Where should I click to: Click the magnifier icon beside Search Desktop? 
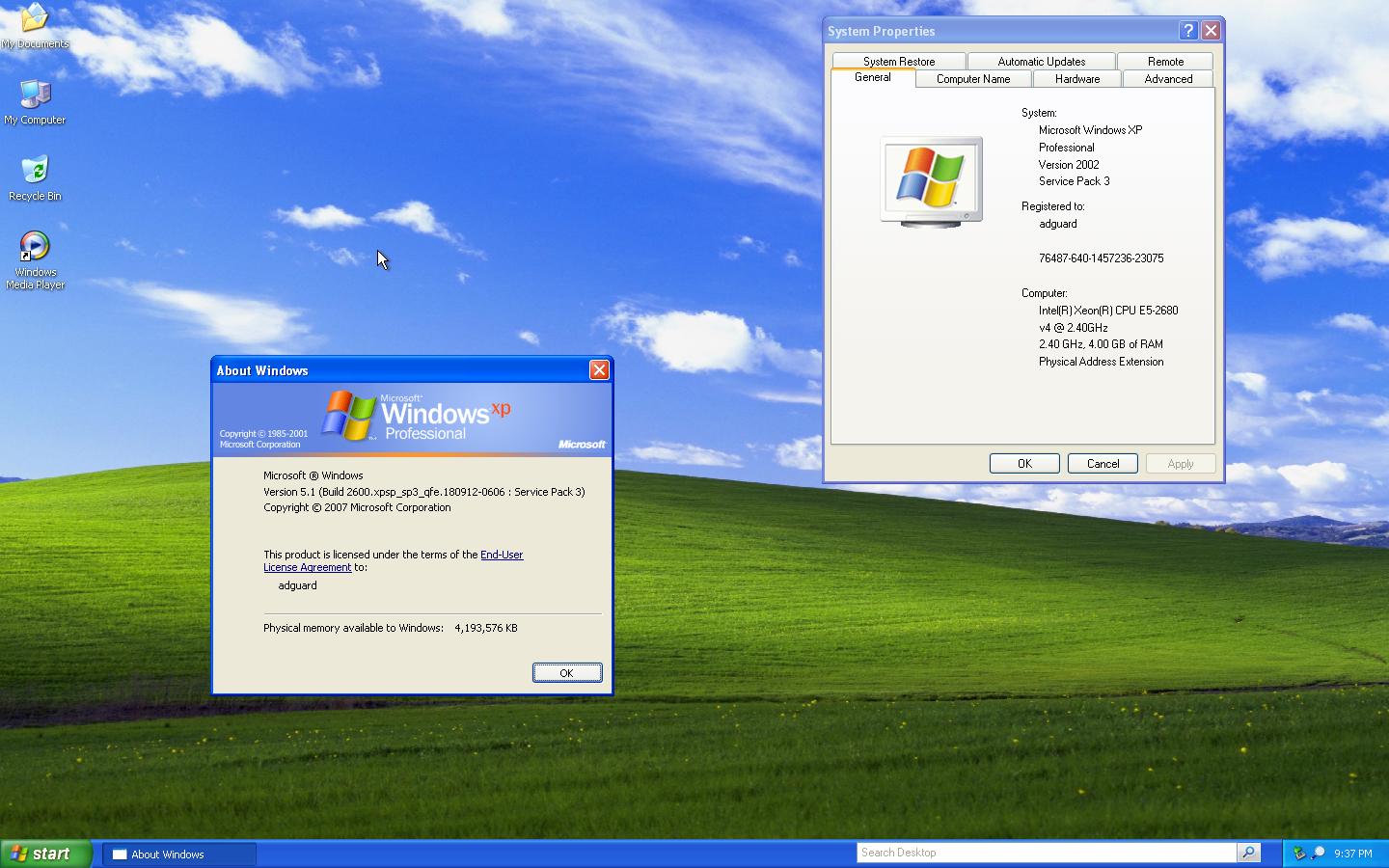1248,853
